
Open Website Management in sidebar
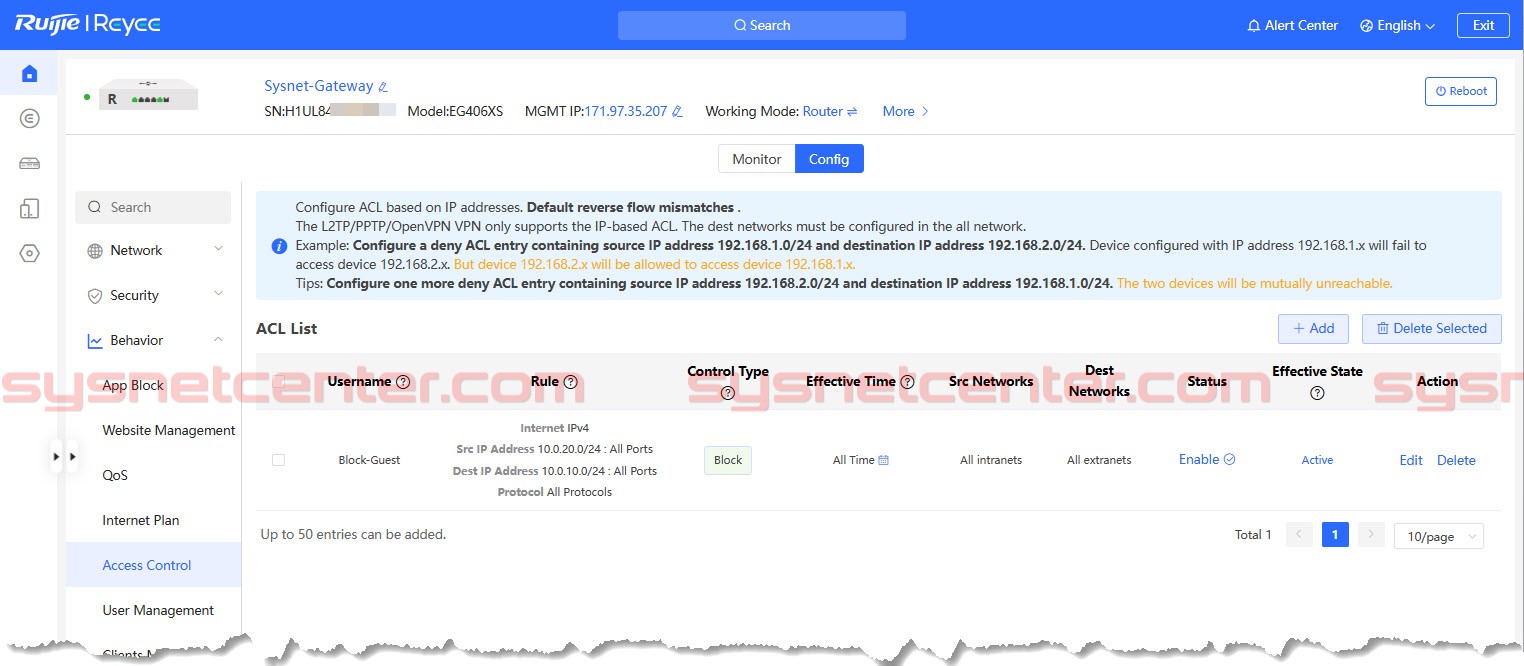click(x=168, y=430)
